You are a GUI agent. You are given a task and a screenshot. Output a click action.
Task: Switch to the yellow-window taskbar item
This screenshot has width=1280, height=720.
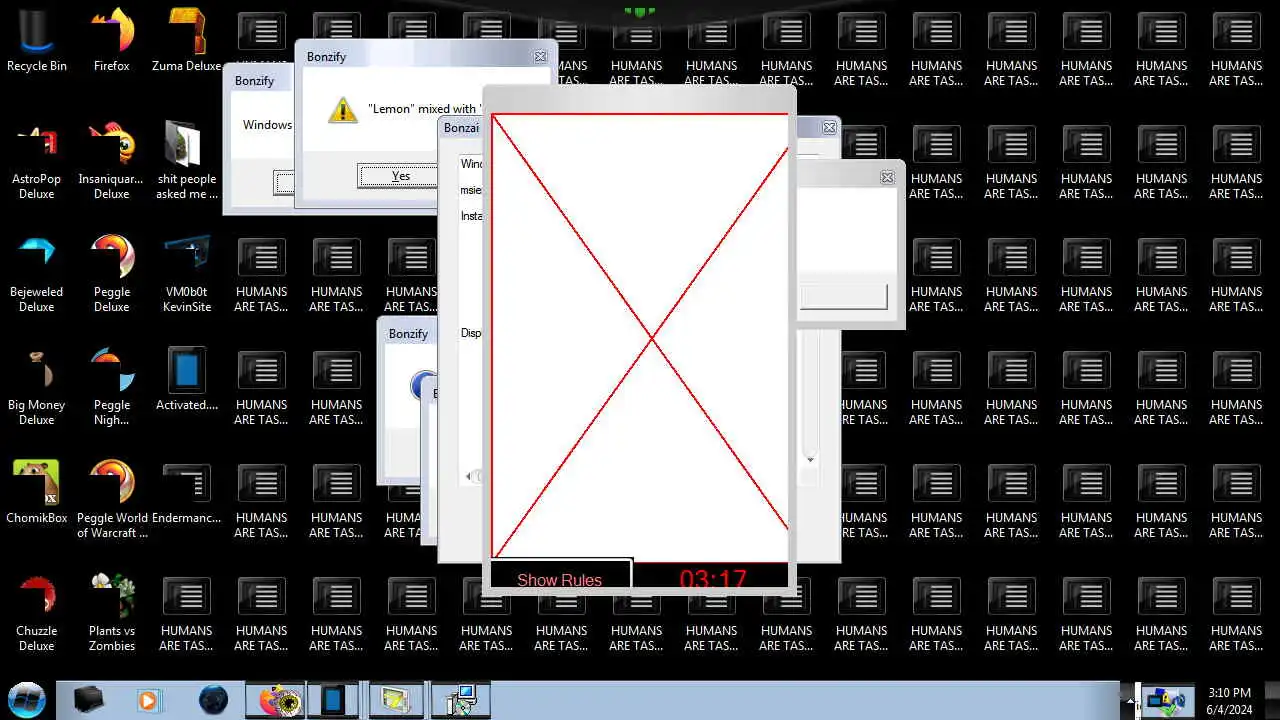397,700
